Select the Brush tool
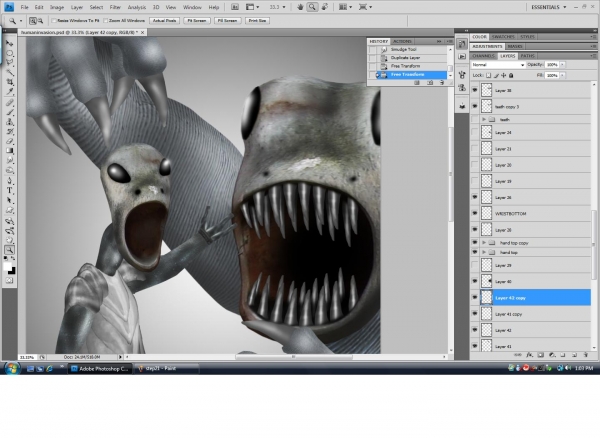Viewport: 600px width, 438px height. [x=10, y=112]
